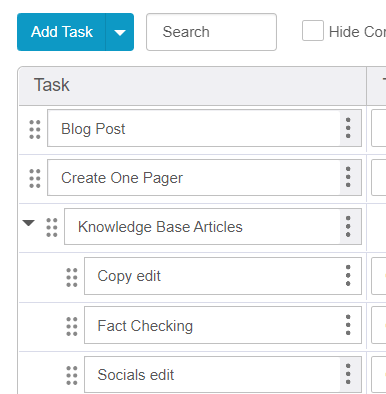Click the Create One Pager drag handle
The width and height of the screenshot is (386, 394).
click(35, 178)
